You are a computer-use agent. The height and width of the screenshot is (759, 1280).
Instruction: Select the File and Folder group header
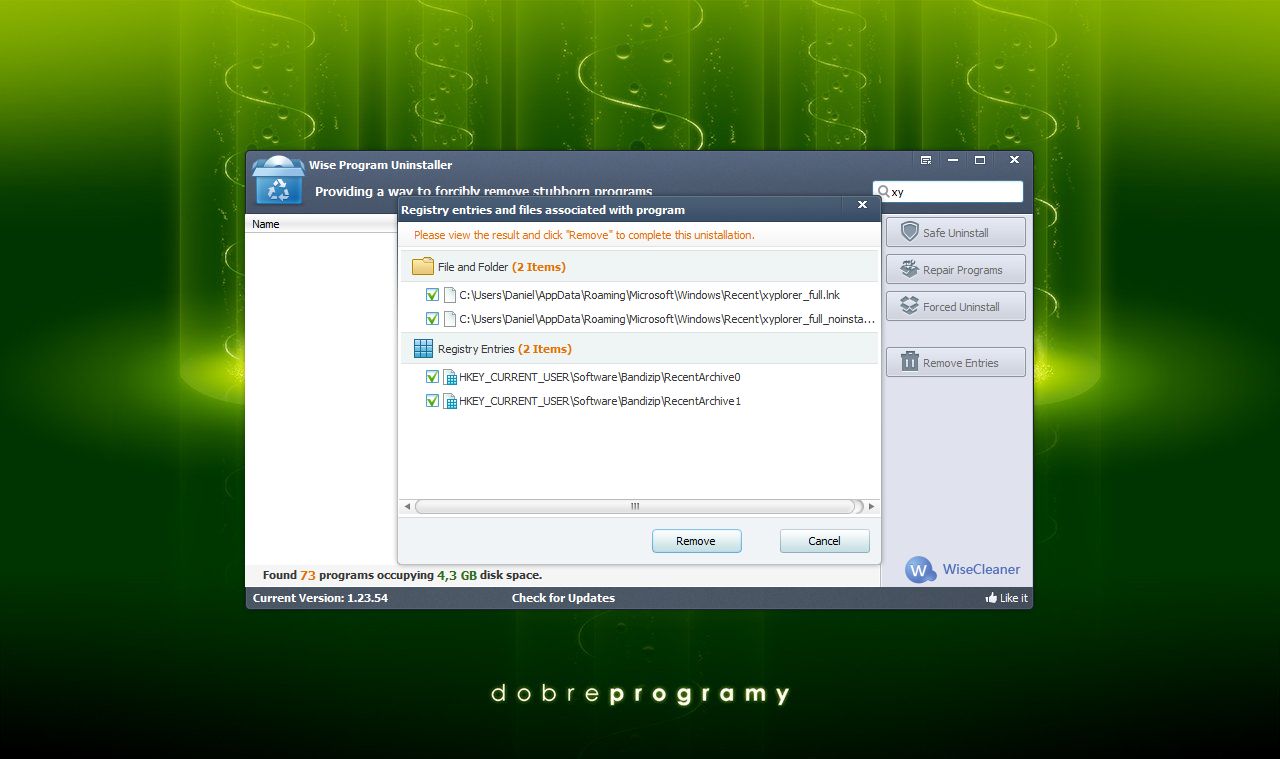[x=639, y=267]
